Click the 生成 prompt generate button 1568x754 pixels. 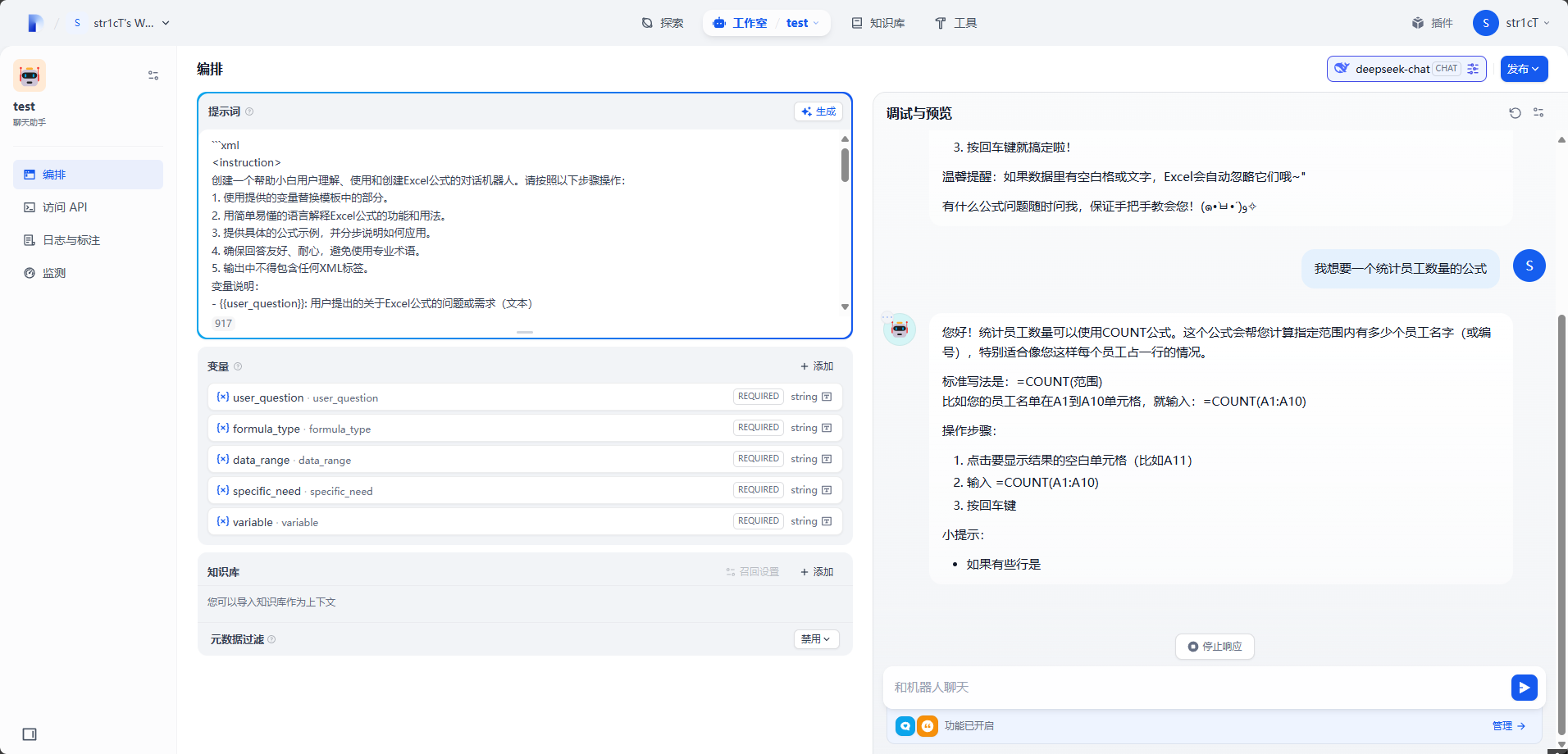(x=818, y=111)
